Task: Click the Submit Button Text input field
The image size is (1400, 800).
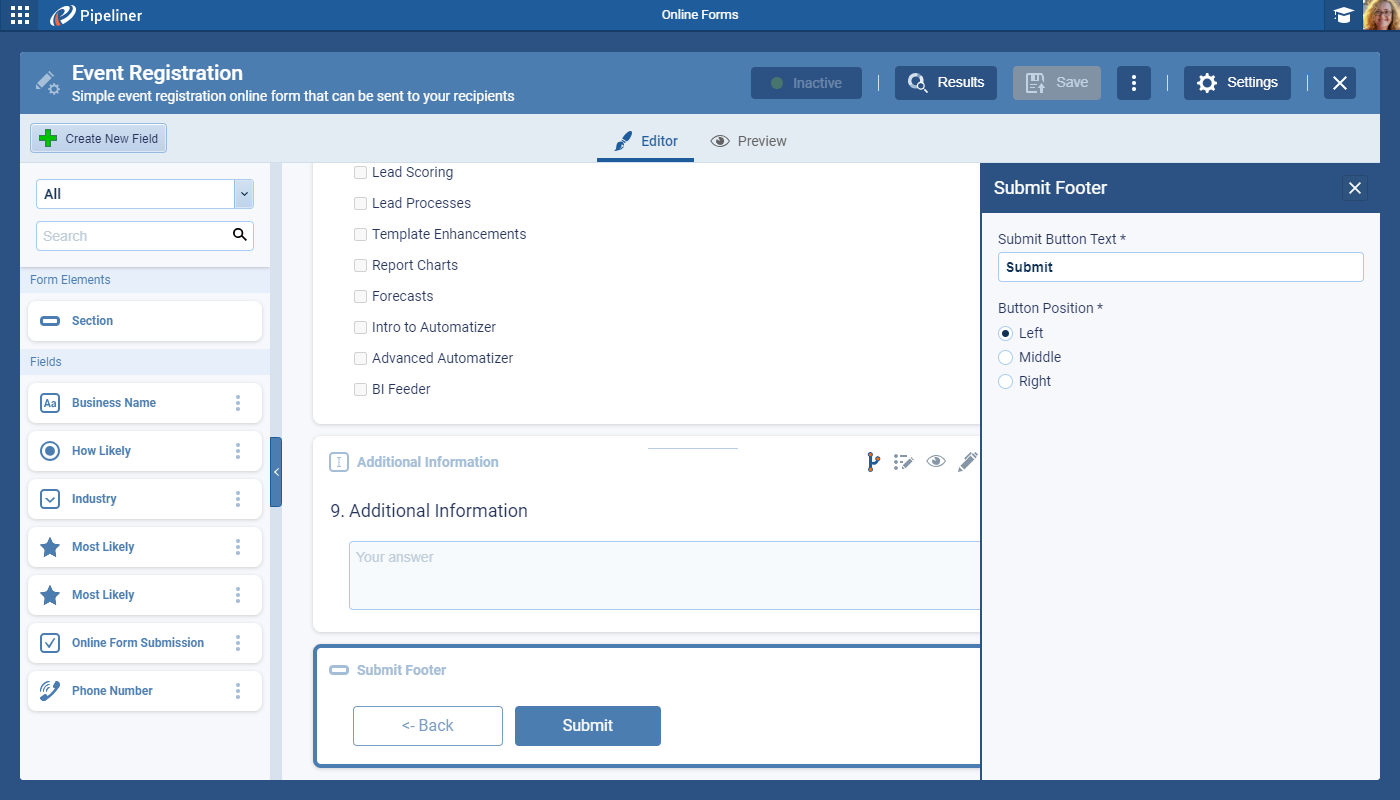Action: click(x=1180, y=267)
